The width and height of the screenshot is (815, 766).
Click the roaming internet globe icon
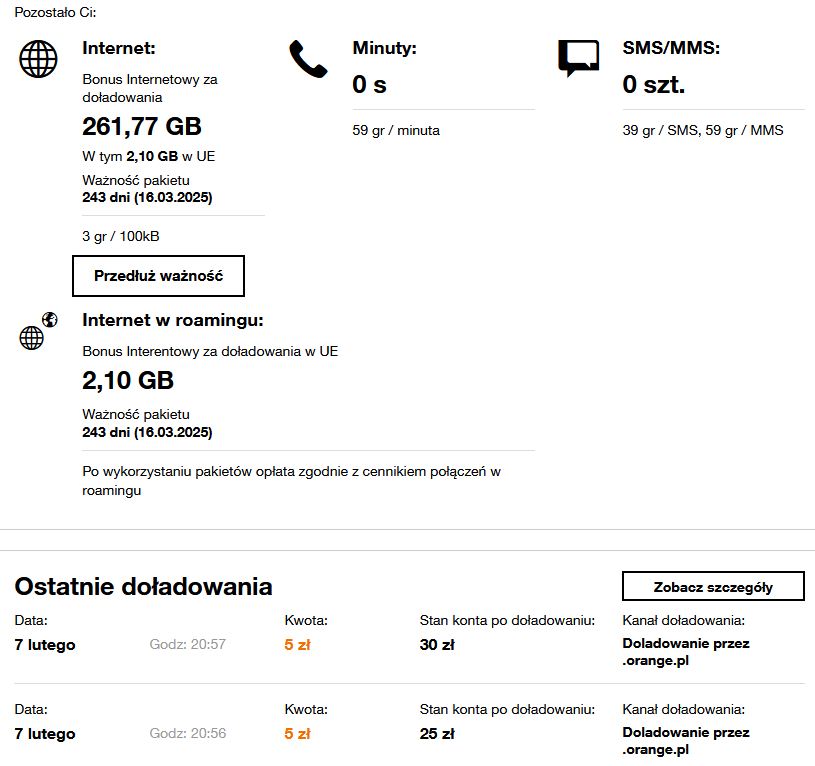(x=37, y=332)
